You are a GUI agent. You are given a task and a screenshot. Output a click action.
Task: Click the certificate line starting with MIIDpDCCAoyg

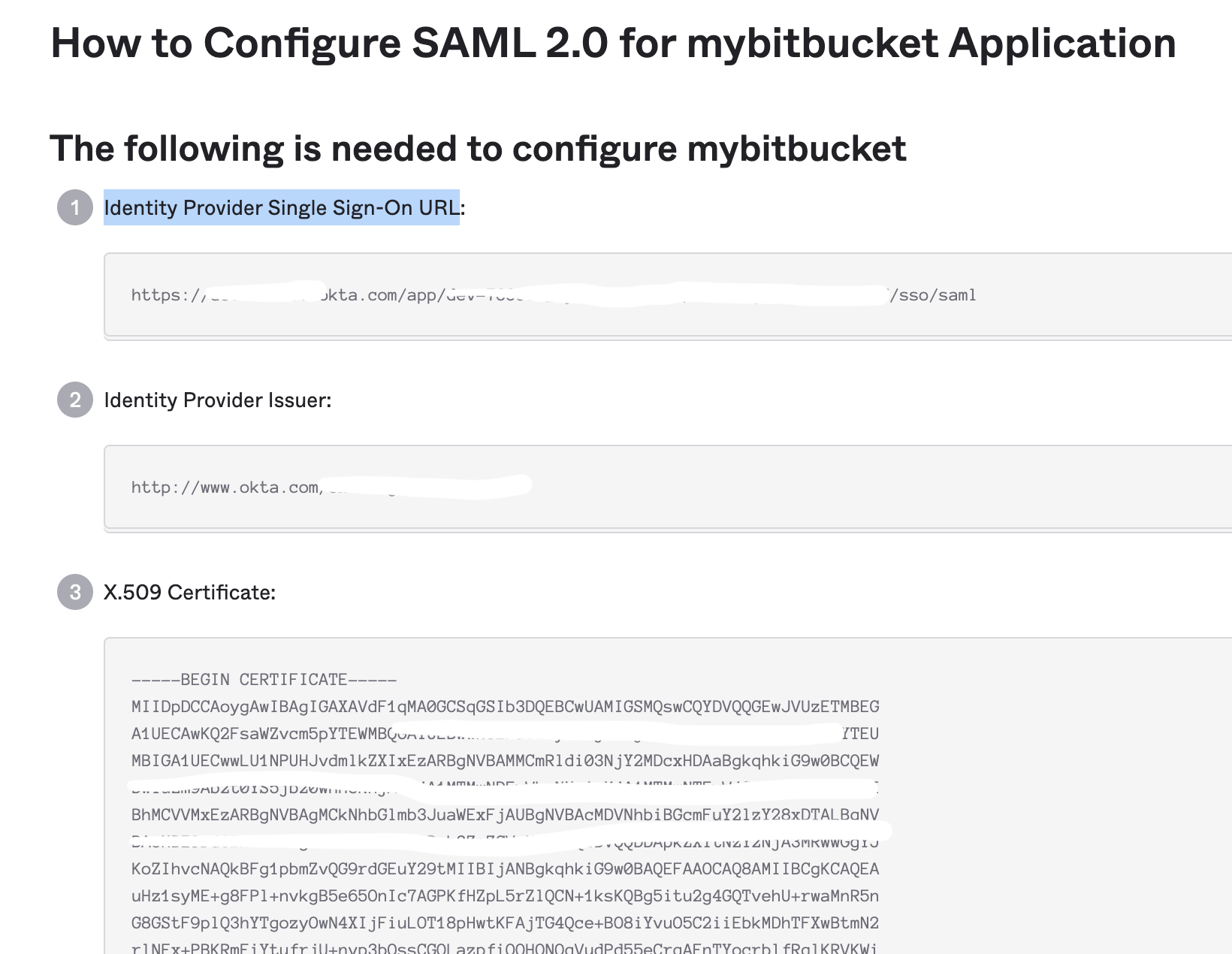tap(505, 707)
